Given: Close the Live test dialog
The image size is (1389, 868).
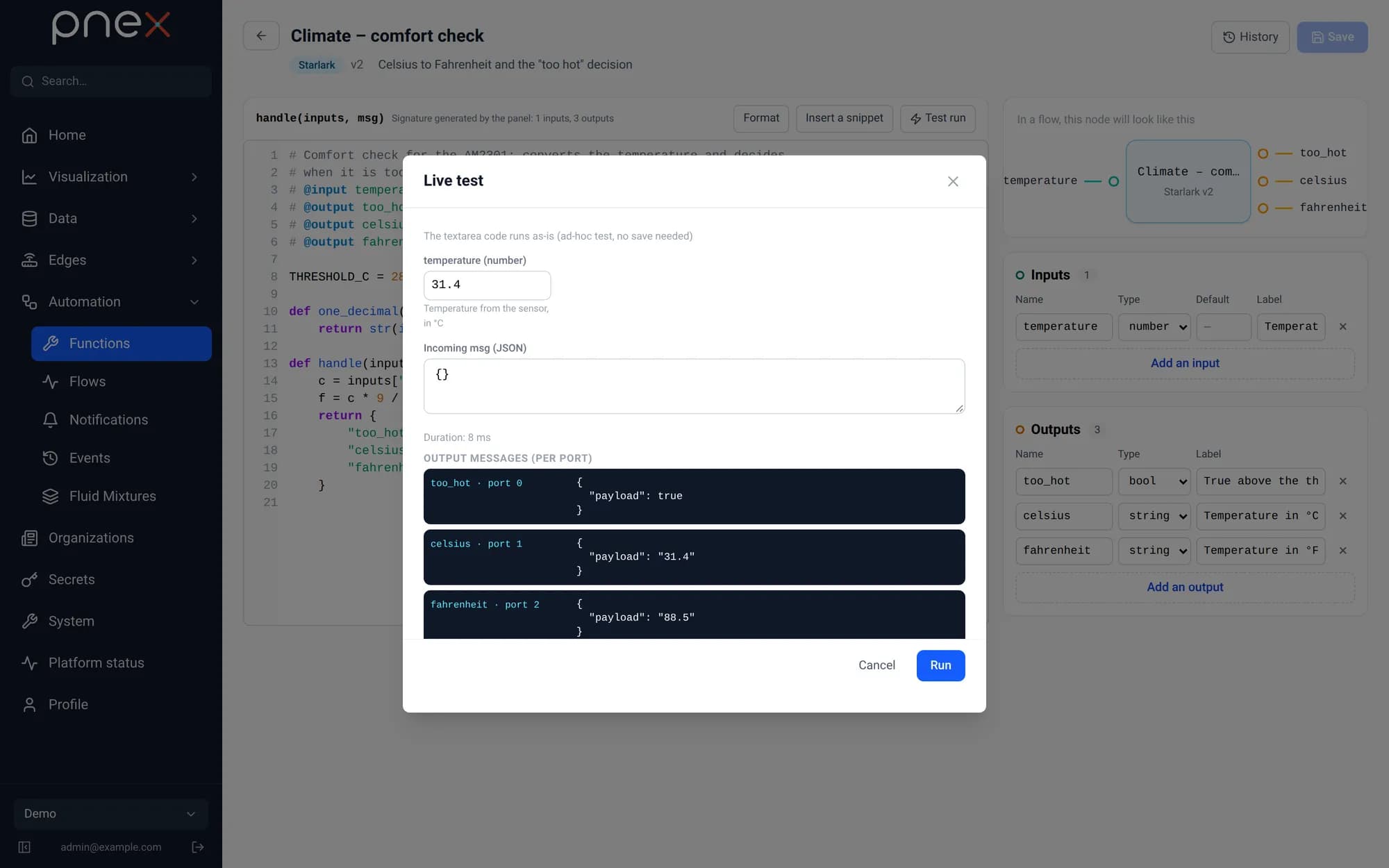Looking at the screenshot, I should [x=953, y=181].
